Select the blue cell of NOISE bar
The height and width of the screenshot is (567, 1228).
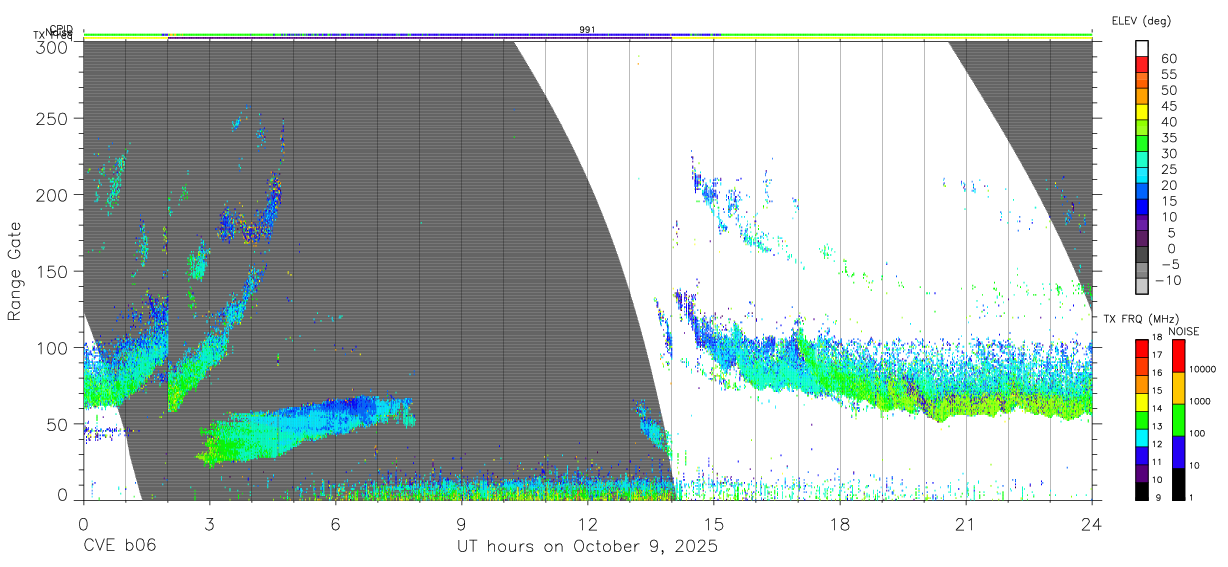coord(1177,451)
